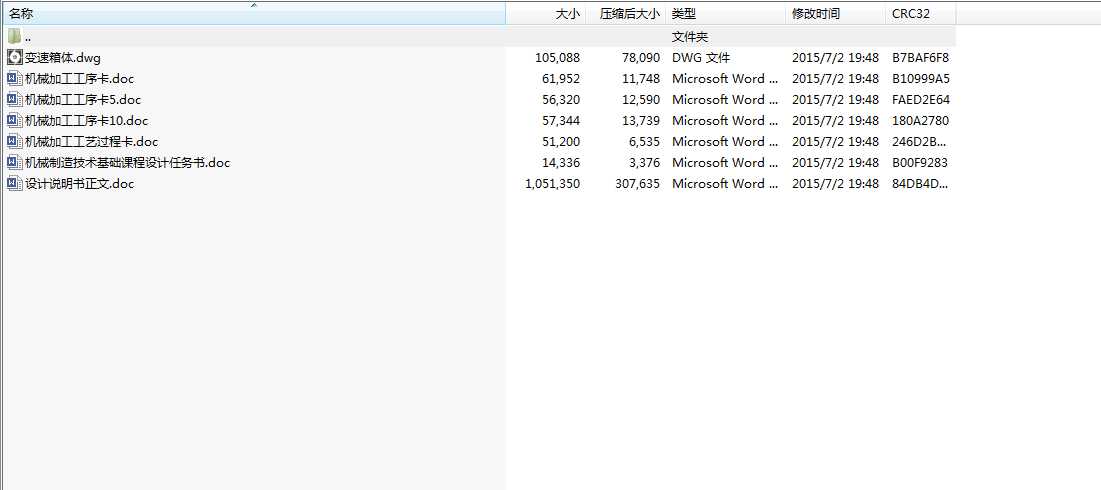The width and height of the screenshot is (1101, 490).
Task: Click the Microsoft Word type in 机械加工工序卡5.doc row
Action: point(725,100)
